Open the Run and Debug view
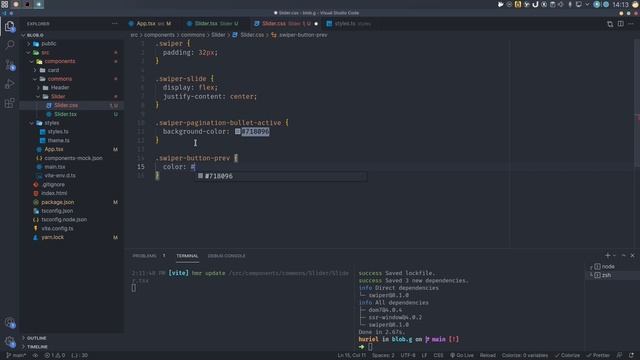Image resolution: width=640 pixels, height=360 pixels. pyautogui.click(x=10, y=84)
